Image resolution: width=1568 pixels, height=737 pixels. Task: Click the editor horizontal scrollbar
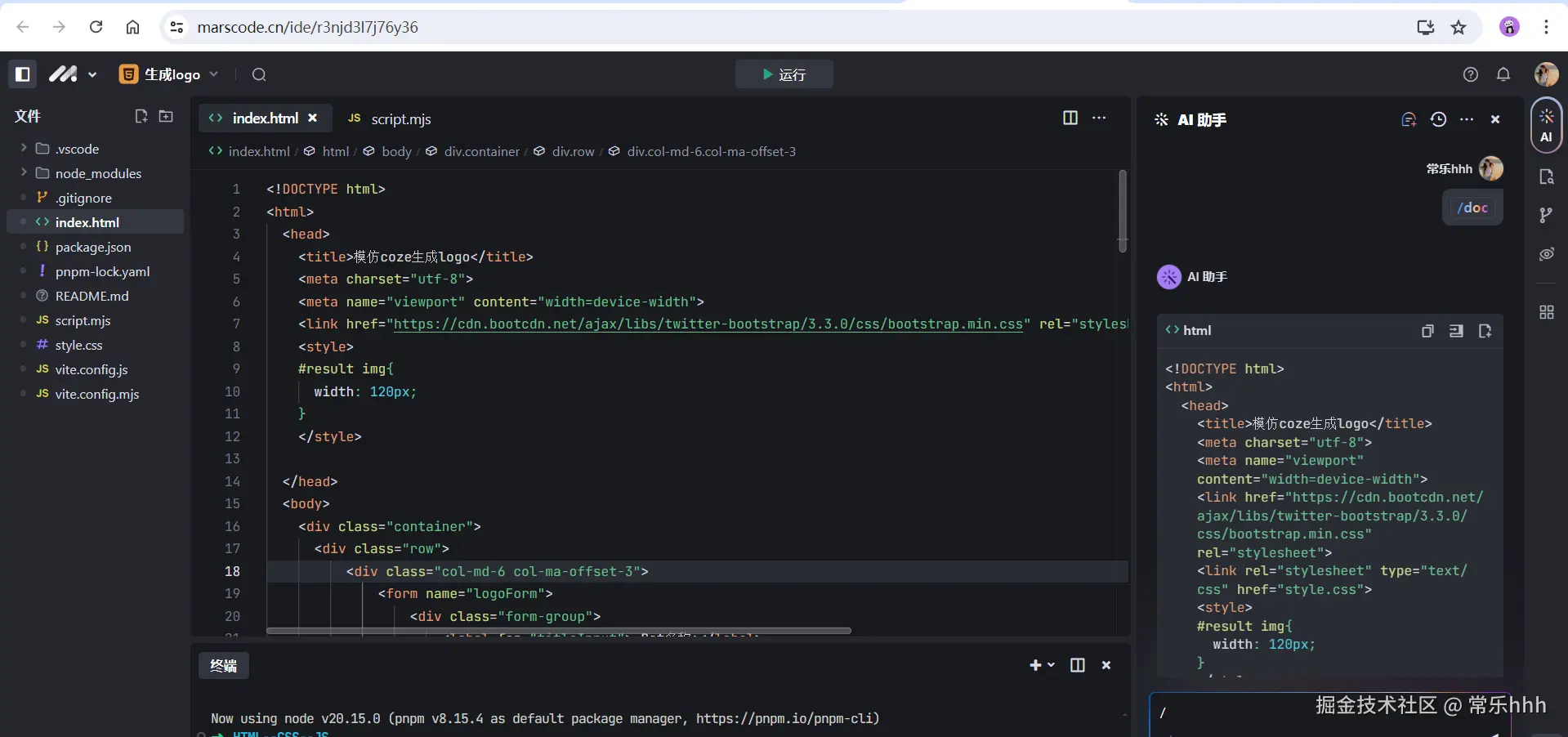point(558,631)
